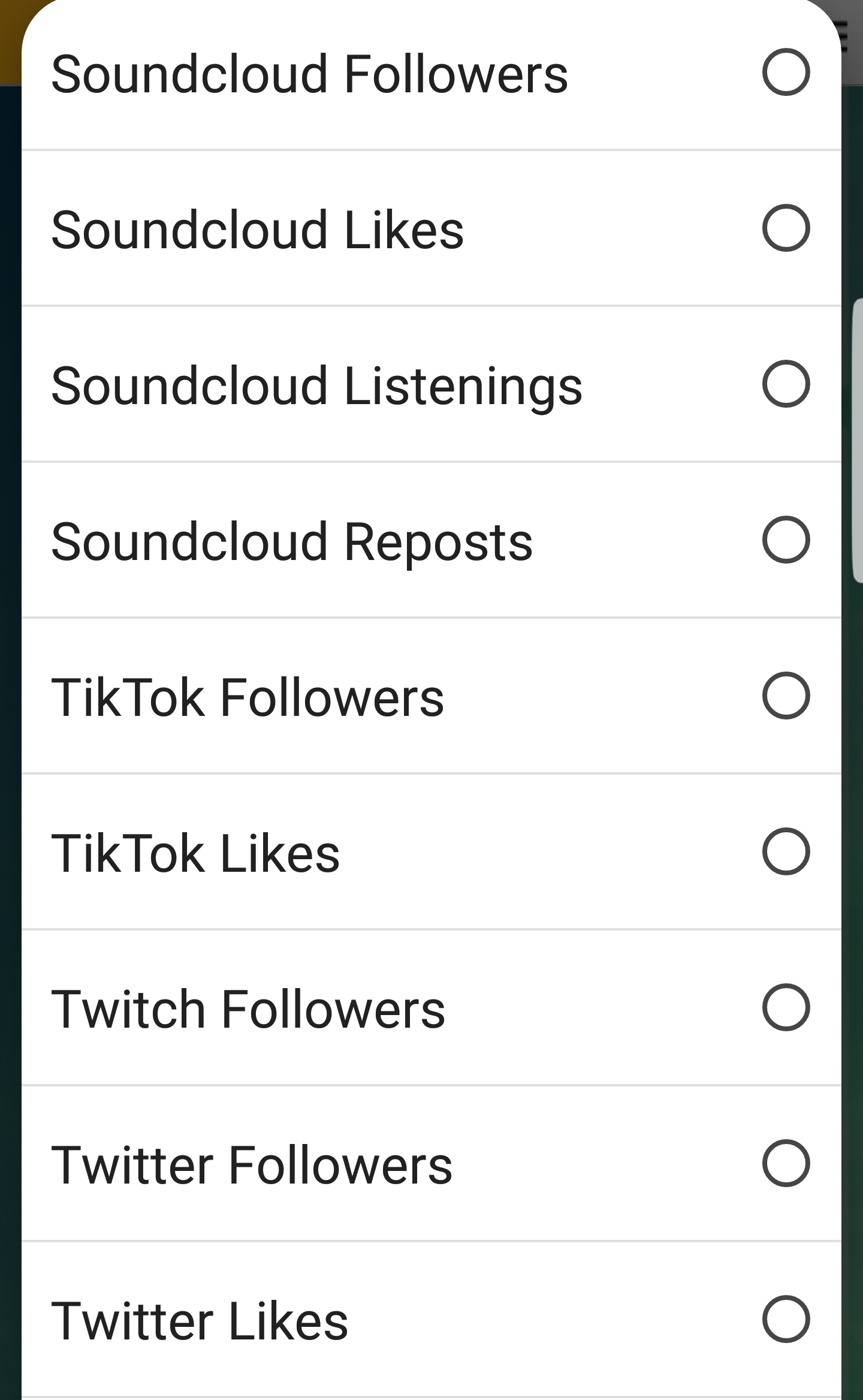The image size is (863, 1400).
Task: Select the TikTok Followers radio button
Action: pos(786,696)
